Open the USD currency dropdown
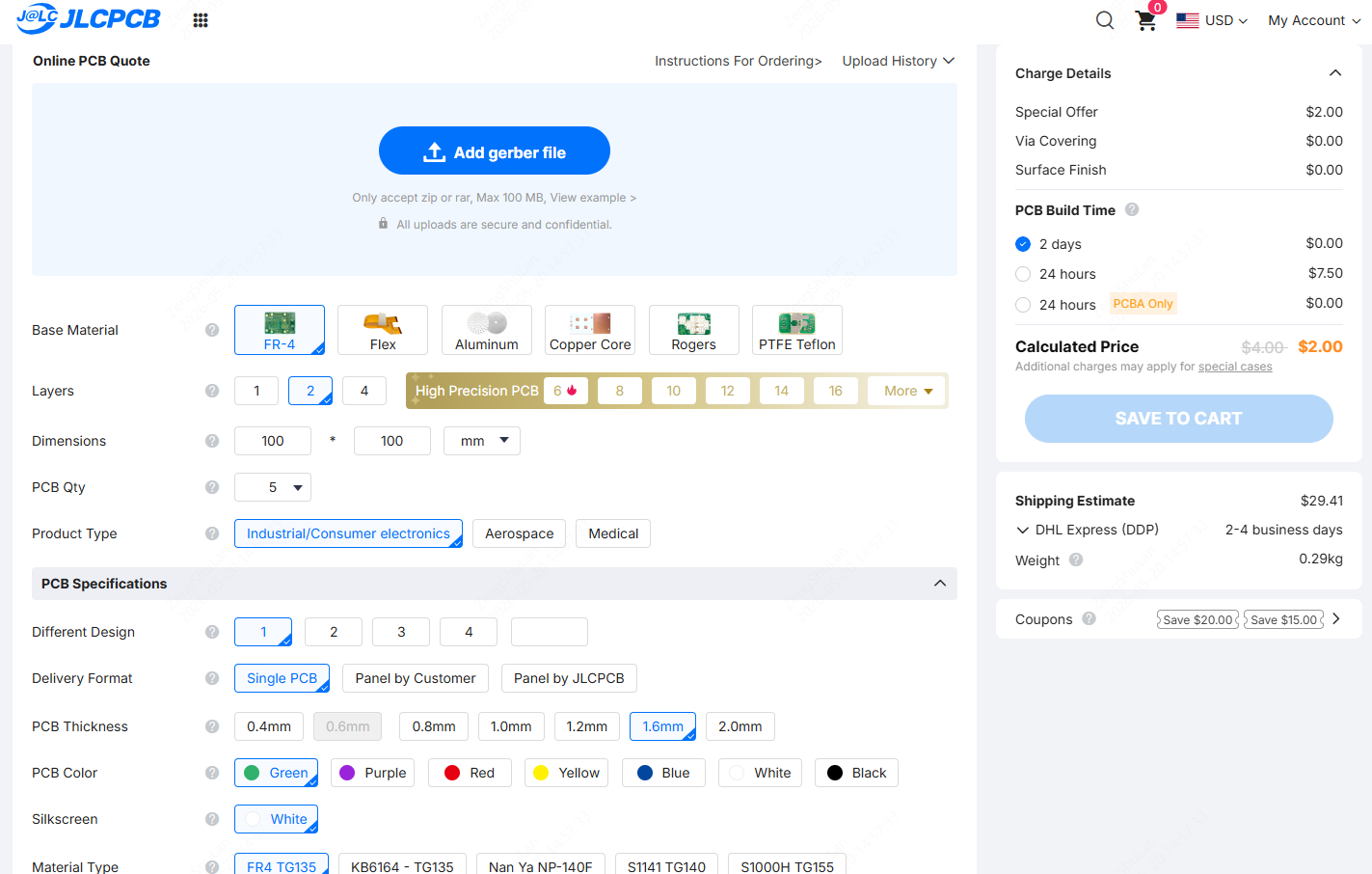Image resolution: width=1372 pixels, height=874 pixels. click(x=1212, y=20)
